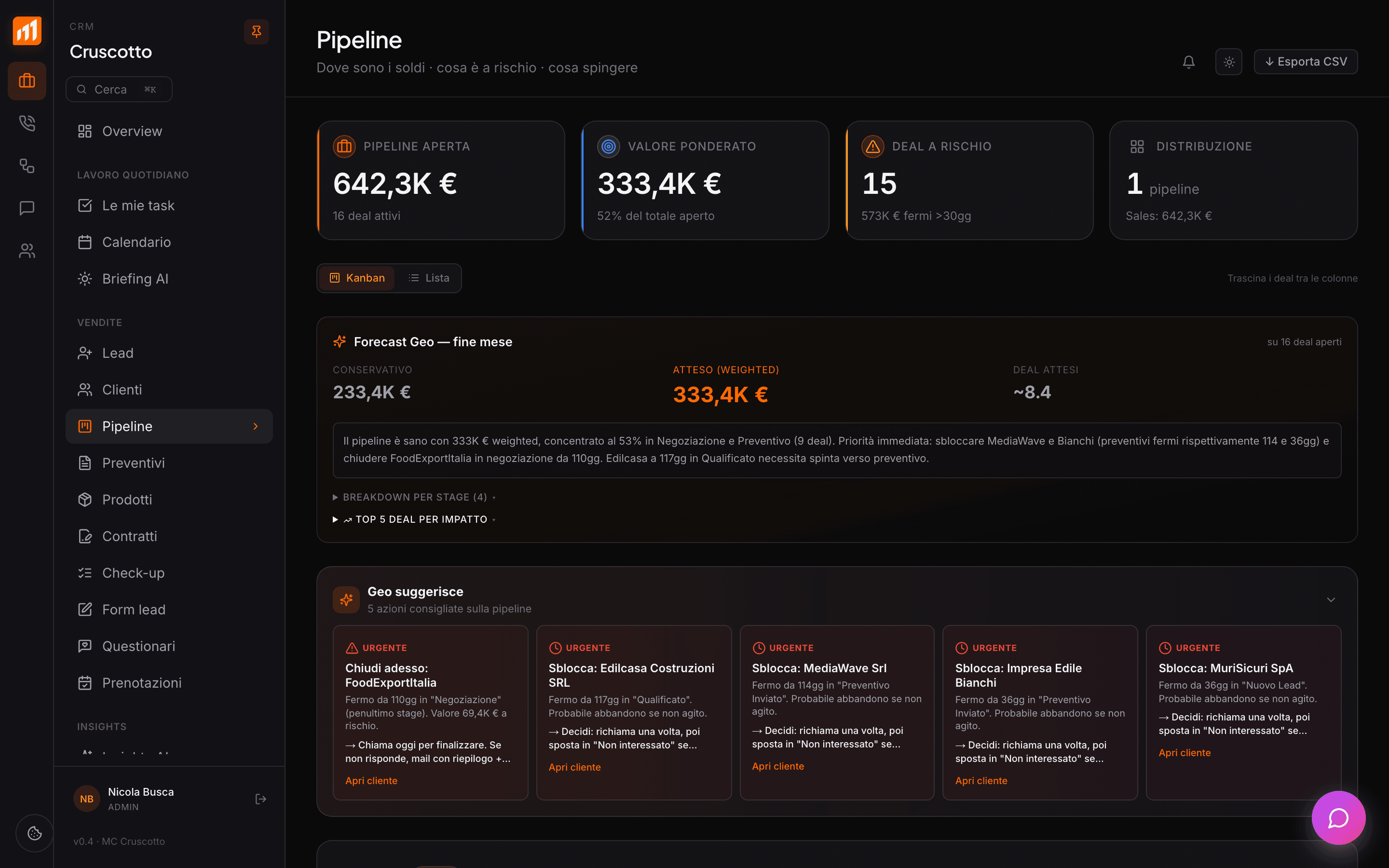This screenshot has width=1389, height=868.
Task: Open client for Edilcasa Costruzioni card
Action: coord(574,768)
